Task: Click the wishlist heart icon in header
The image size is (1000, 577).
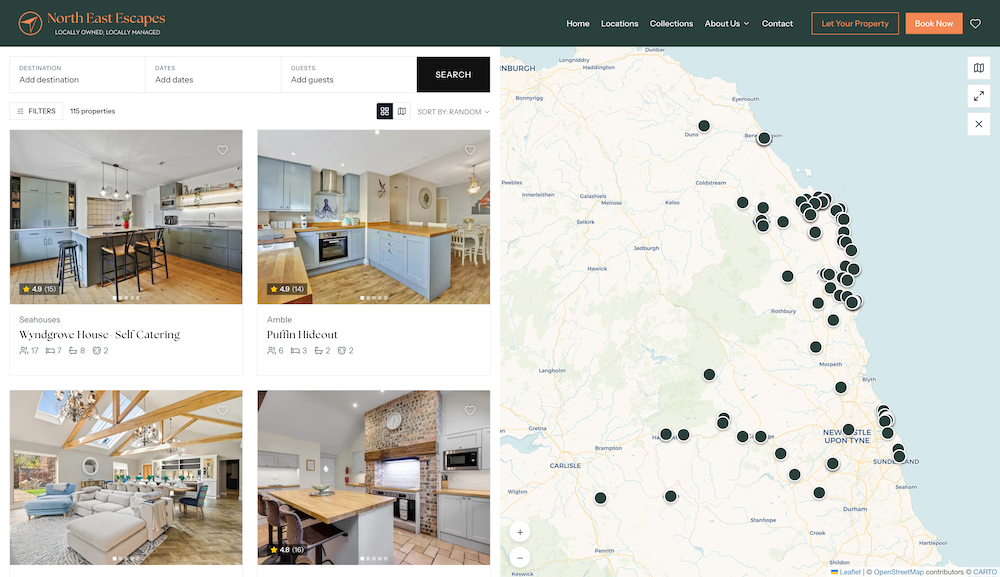Action: pos(976,23)
